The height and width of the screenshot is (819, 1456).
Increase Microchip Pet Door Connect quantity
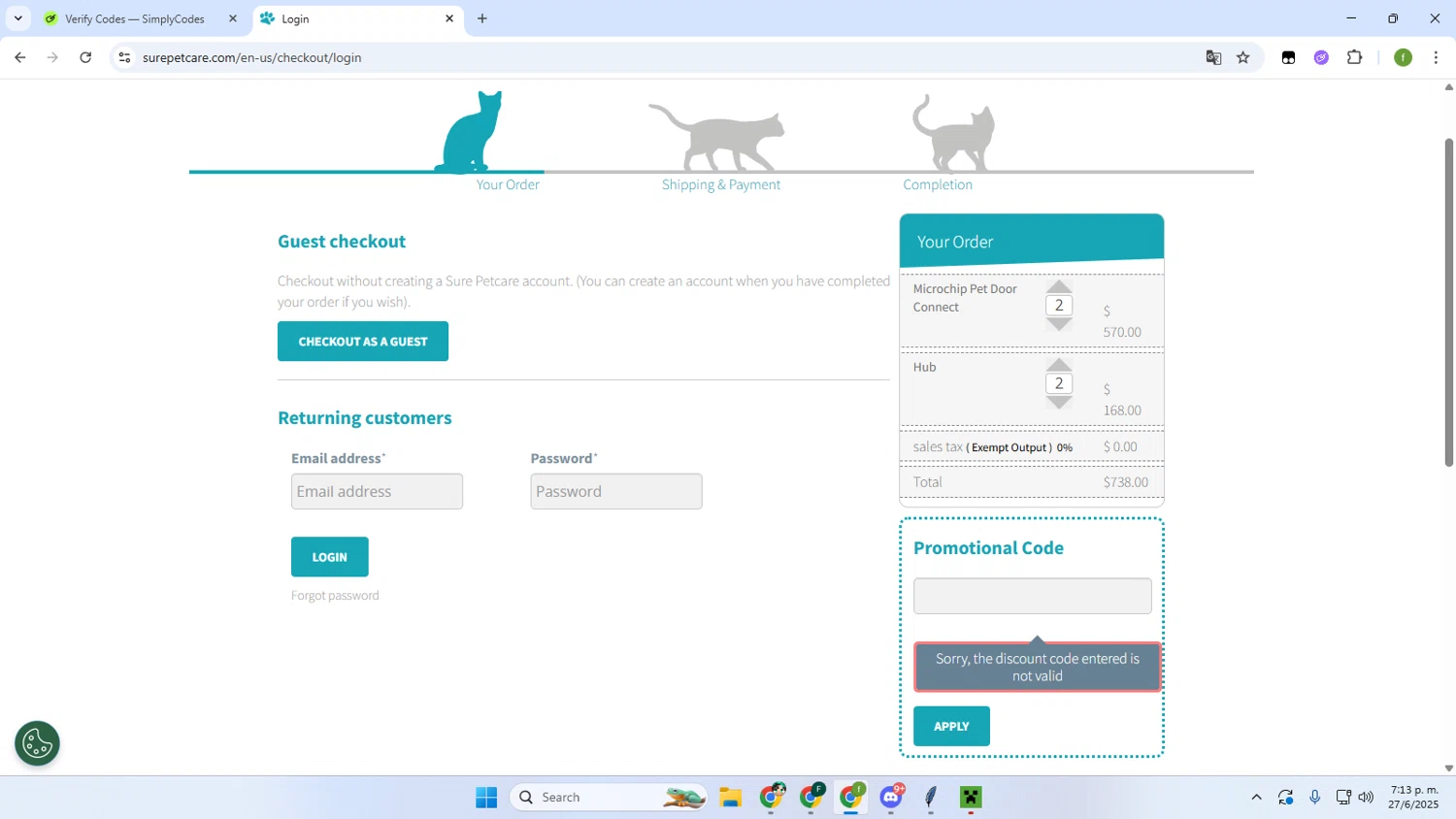pyautogui.click(x=1059, y=286)
